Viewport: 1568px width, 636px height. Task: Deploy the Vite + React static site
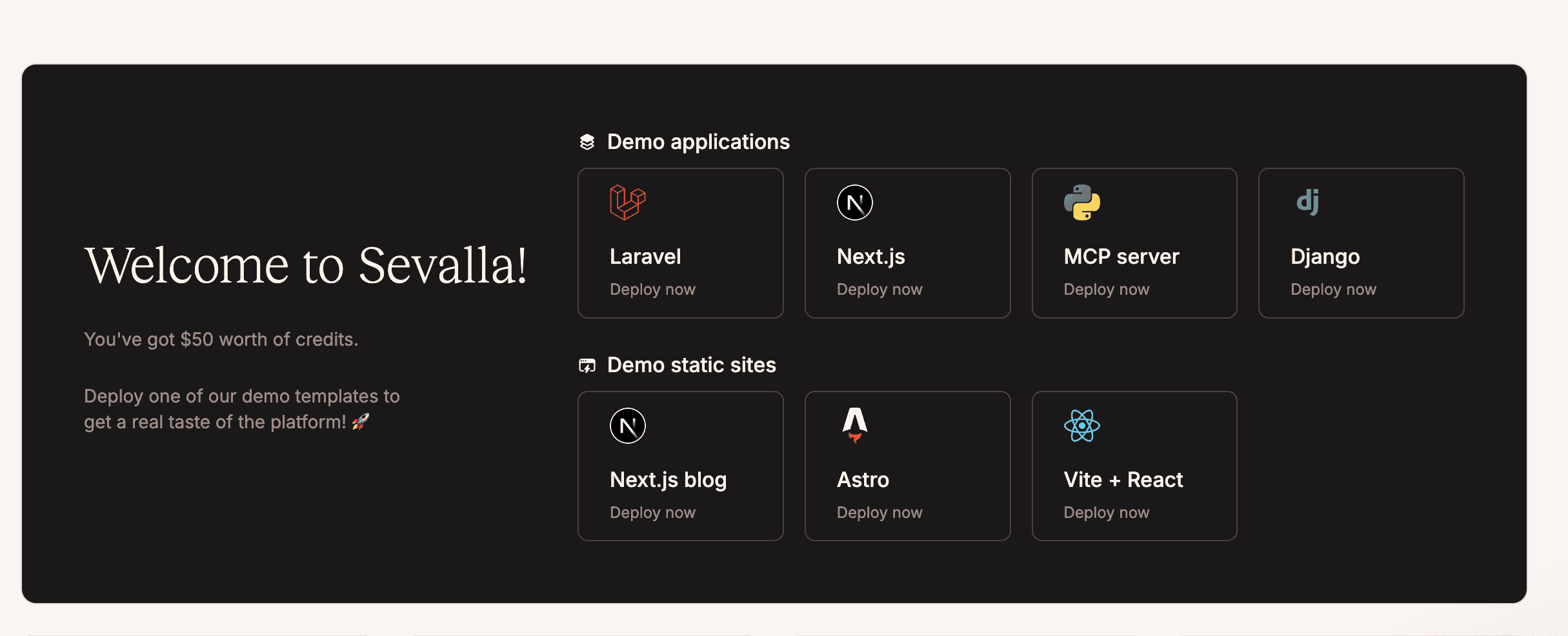coord(1106,513)
